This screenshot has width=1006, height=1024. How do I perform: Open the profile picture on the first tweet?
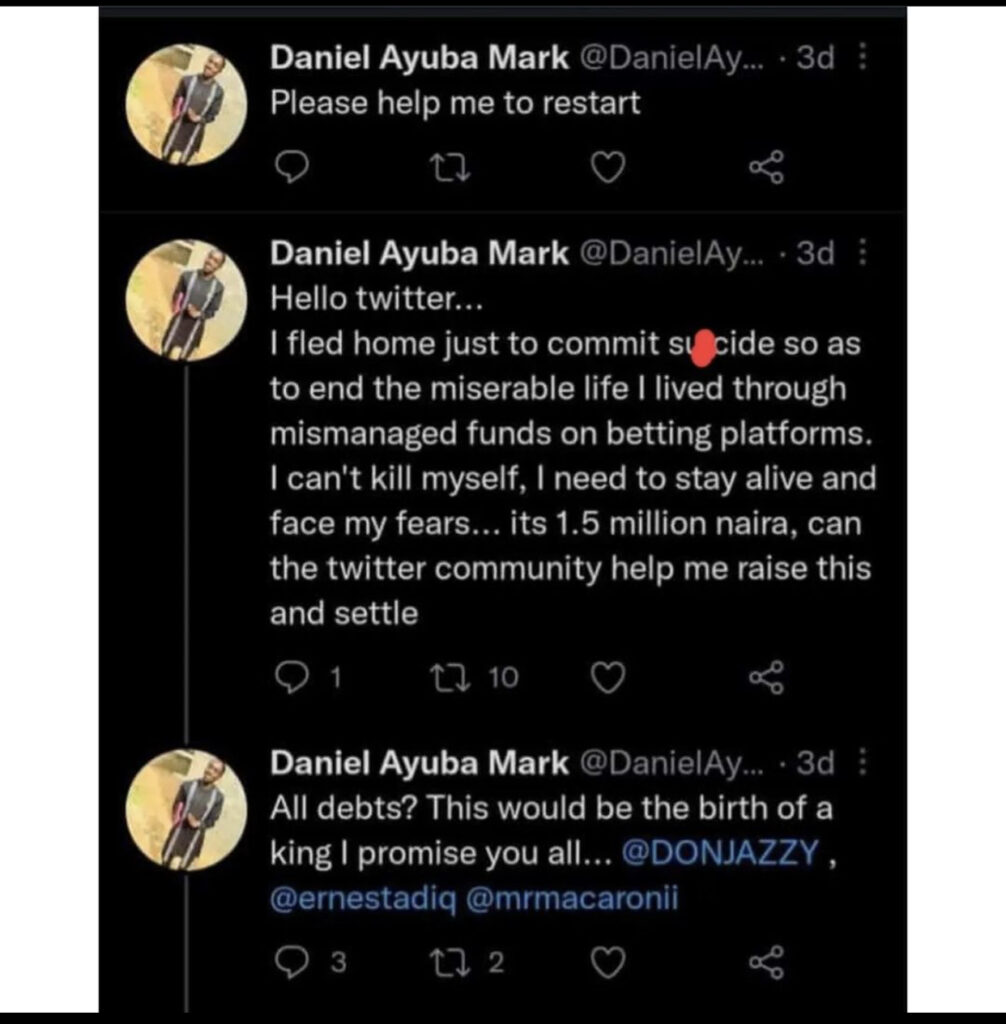point(186,104)
